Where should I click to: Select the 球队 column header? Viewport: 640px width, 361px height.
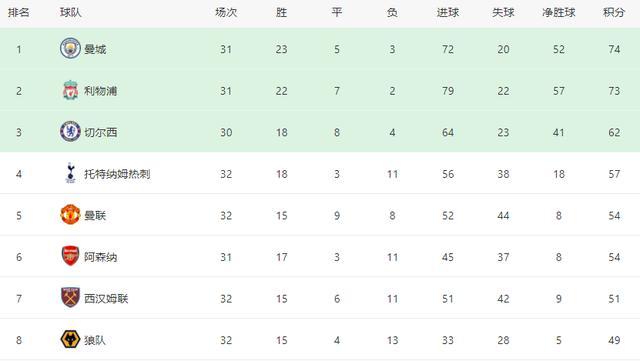point(71,13)
